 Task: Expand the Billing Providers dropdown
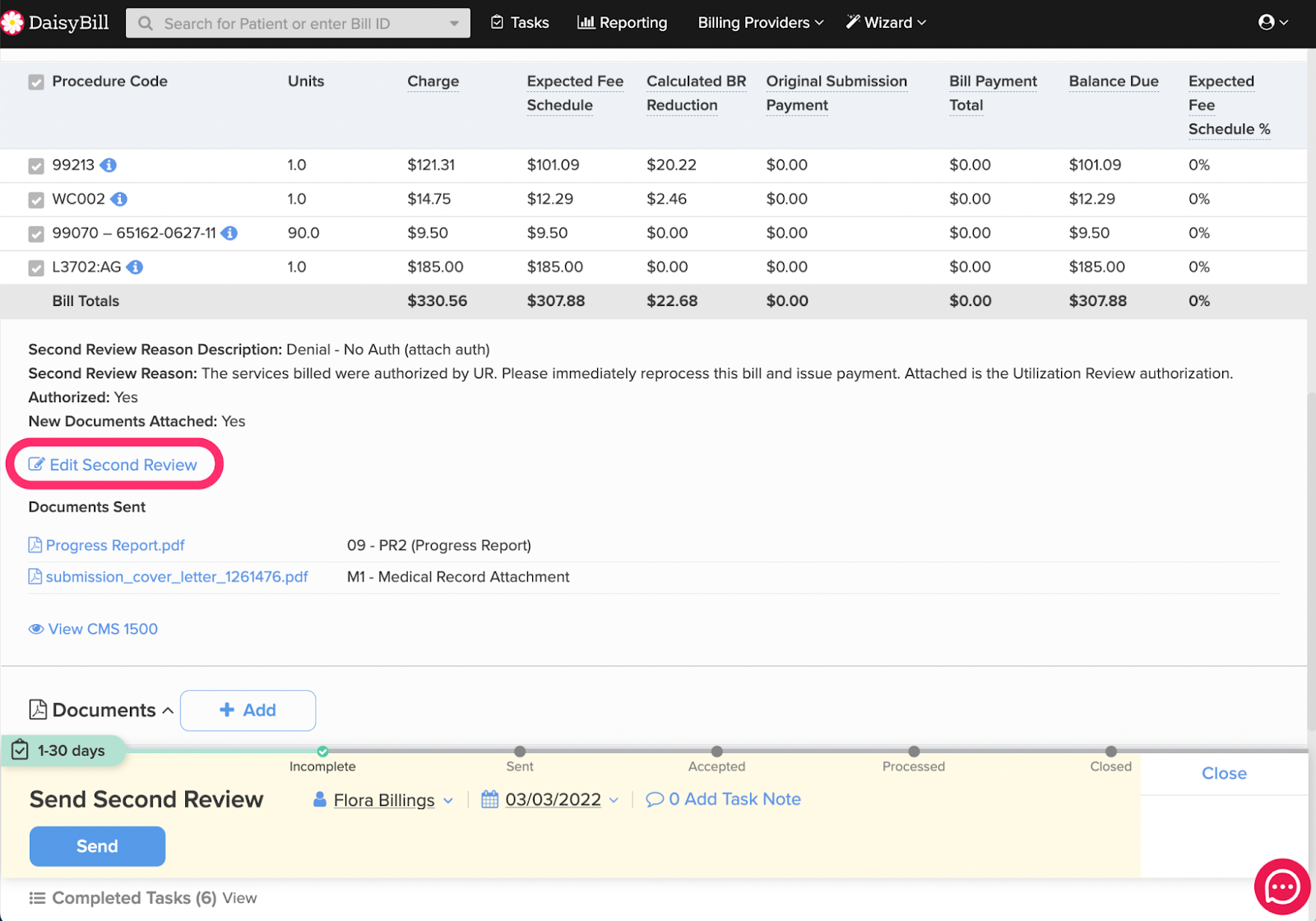(x=760, y=23)
